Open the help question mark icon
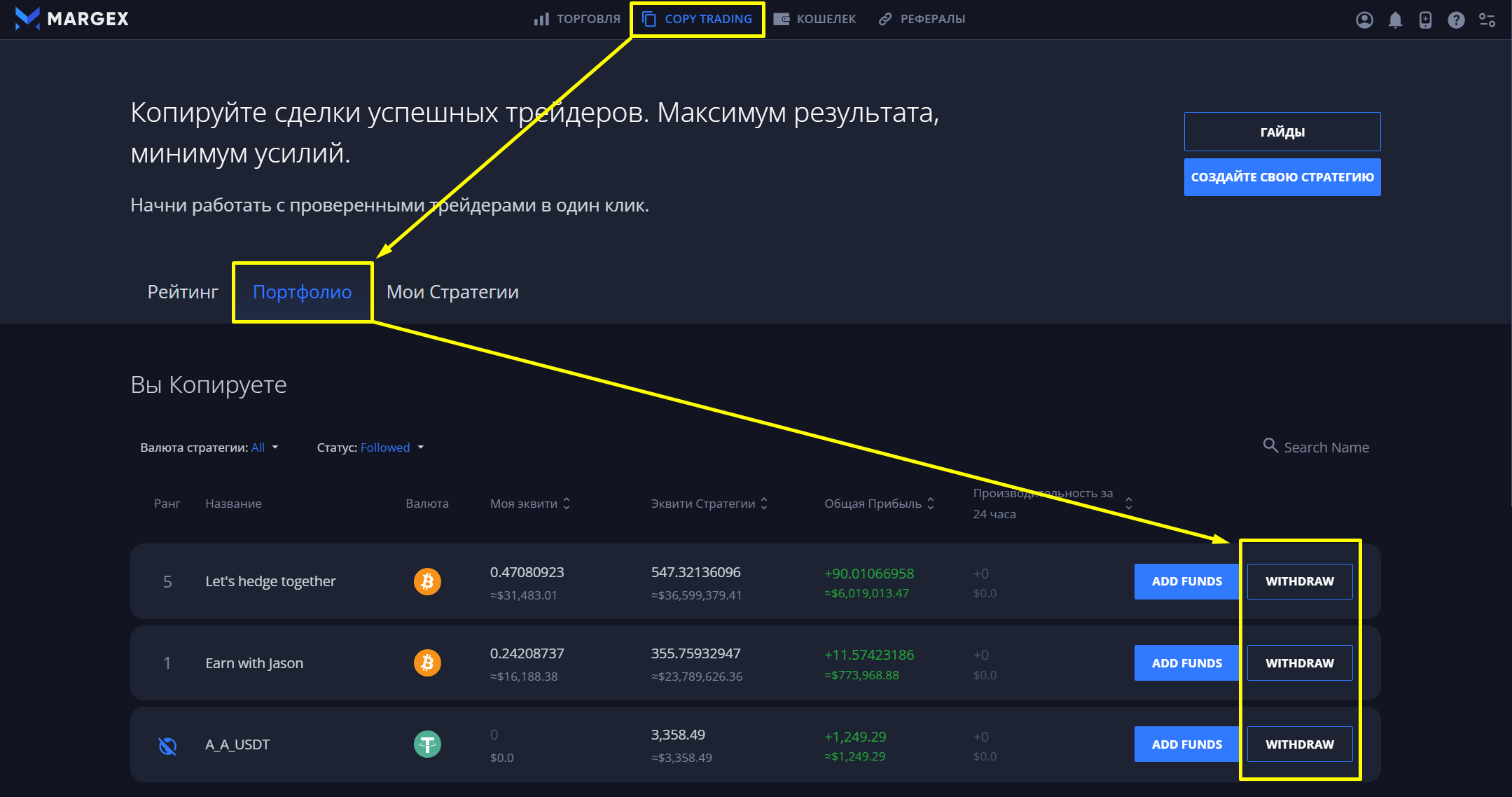The height and width of the screenshot is (797, 1512). pyautogui.click(x=1456, y=20)
